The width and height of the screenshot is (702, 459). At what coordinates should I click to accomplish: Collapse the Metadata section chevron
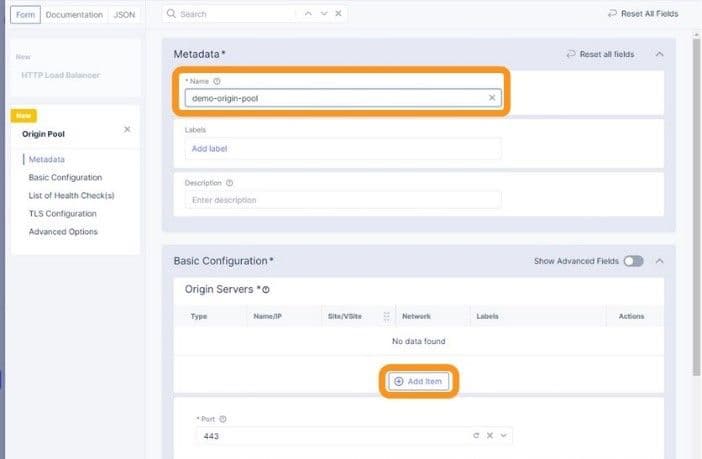tap(659, 54)
